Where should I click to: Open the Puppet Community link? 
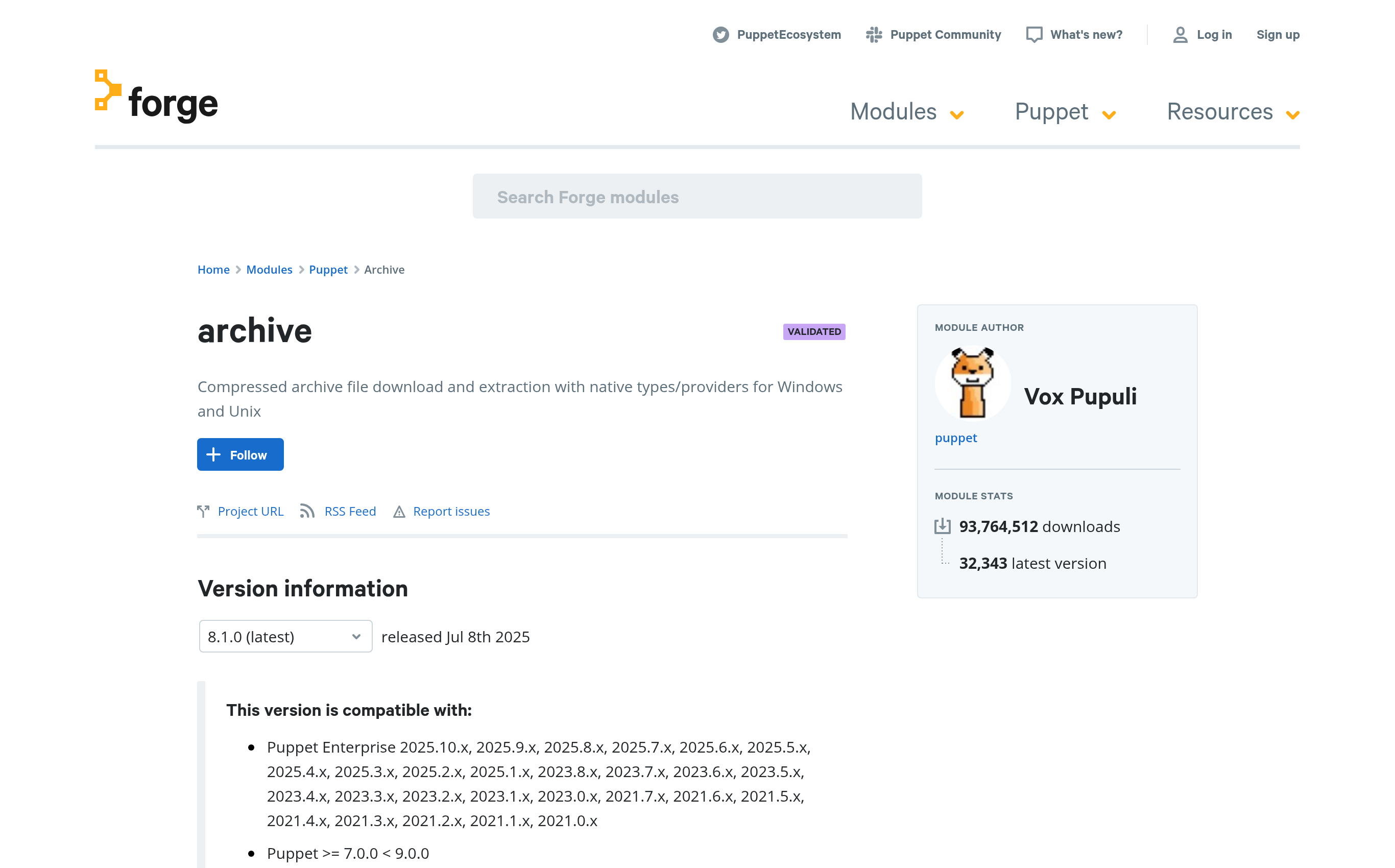(945, 35)
